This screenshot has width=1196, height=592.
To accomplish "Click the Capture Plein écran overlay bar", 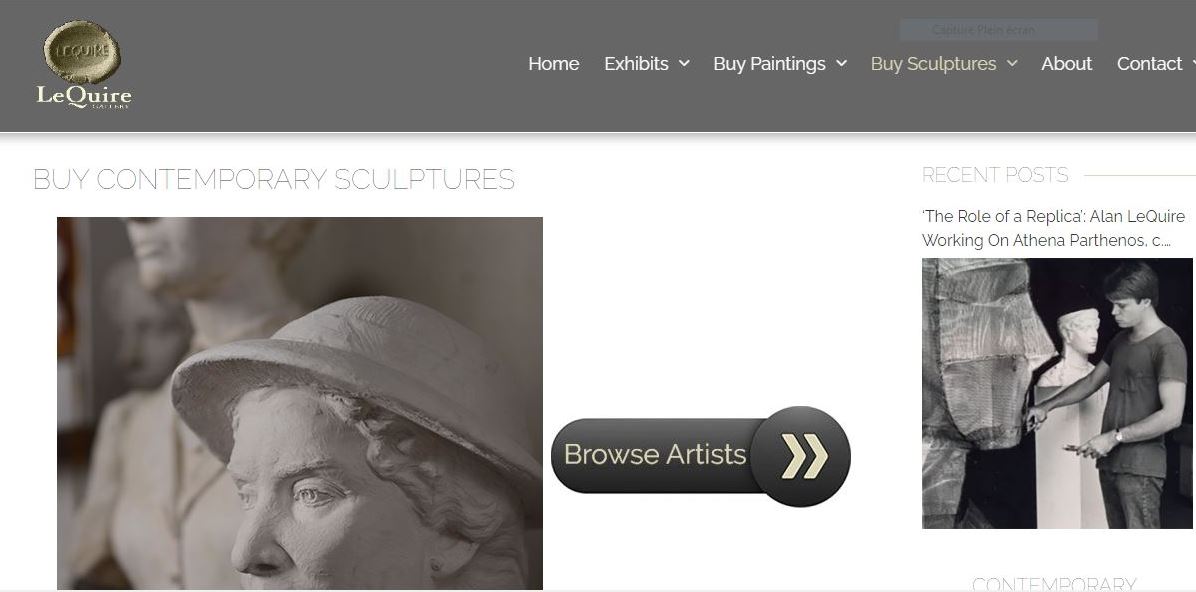I will (x=998, y=30).
